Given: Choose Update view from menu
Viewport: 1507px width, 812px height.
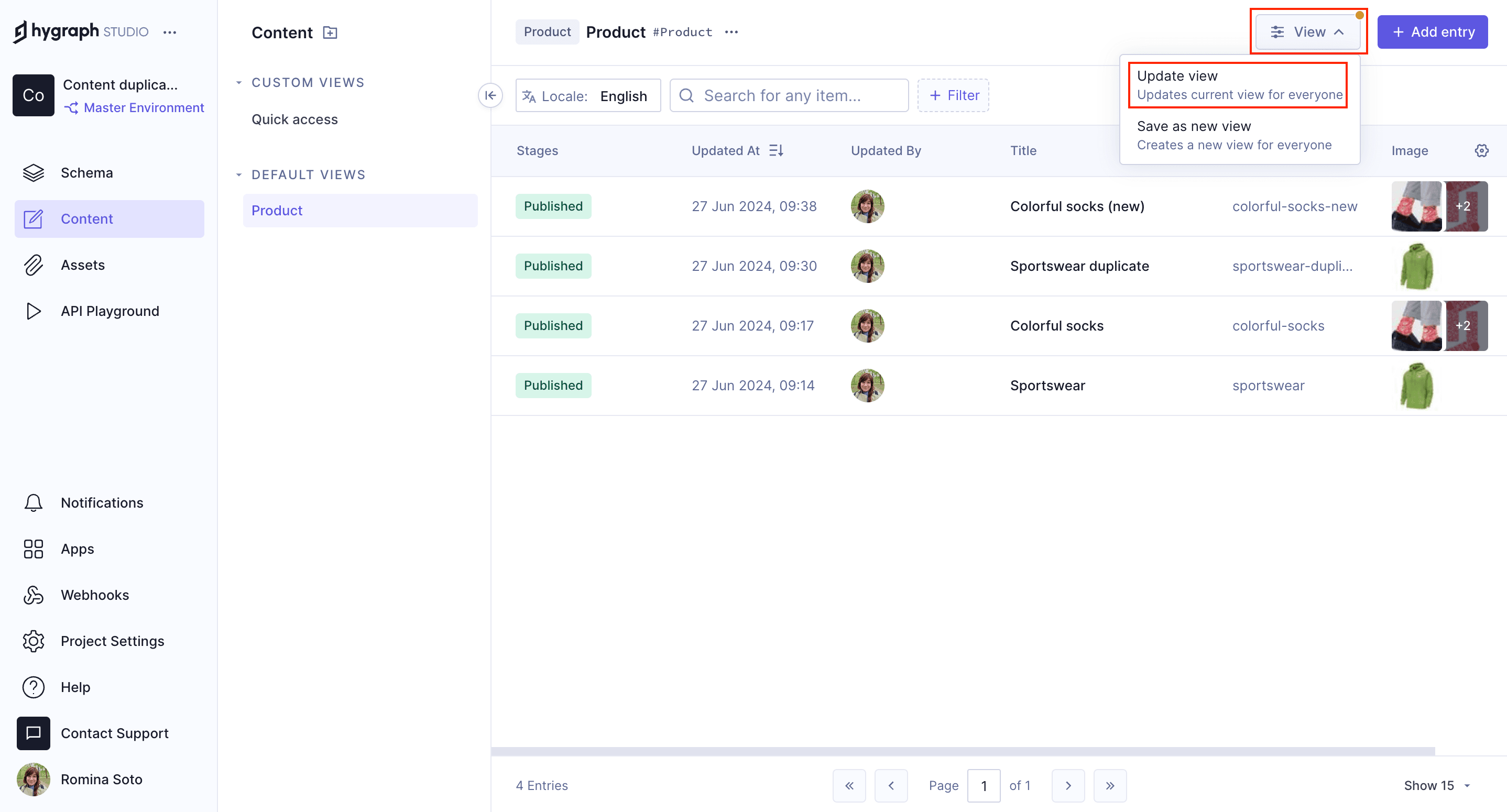Looking at the screenshot, I should (x=1237, y=85).
